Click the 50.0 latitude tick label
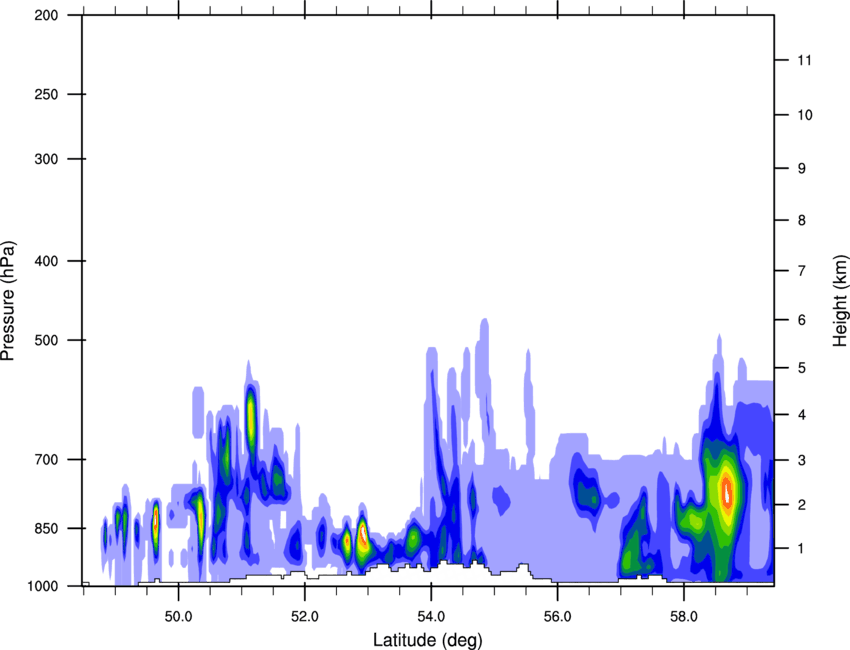The image size is (850, 650). (x=178, y=616)
